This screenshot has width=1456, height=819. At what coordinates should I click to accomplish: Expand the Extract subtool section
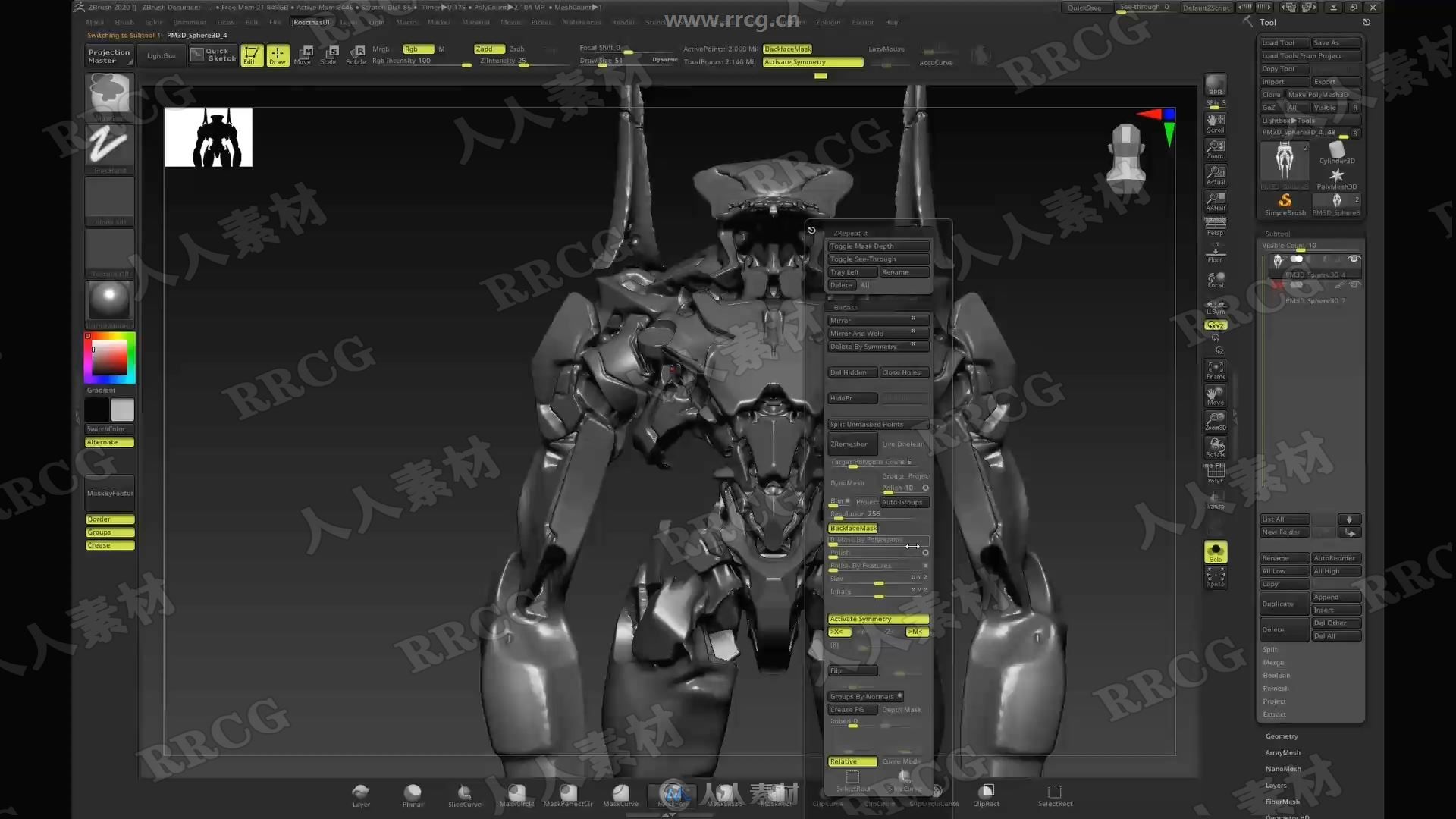[1274, 714]
